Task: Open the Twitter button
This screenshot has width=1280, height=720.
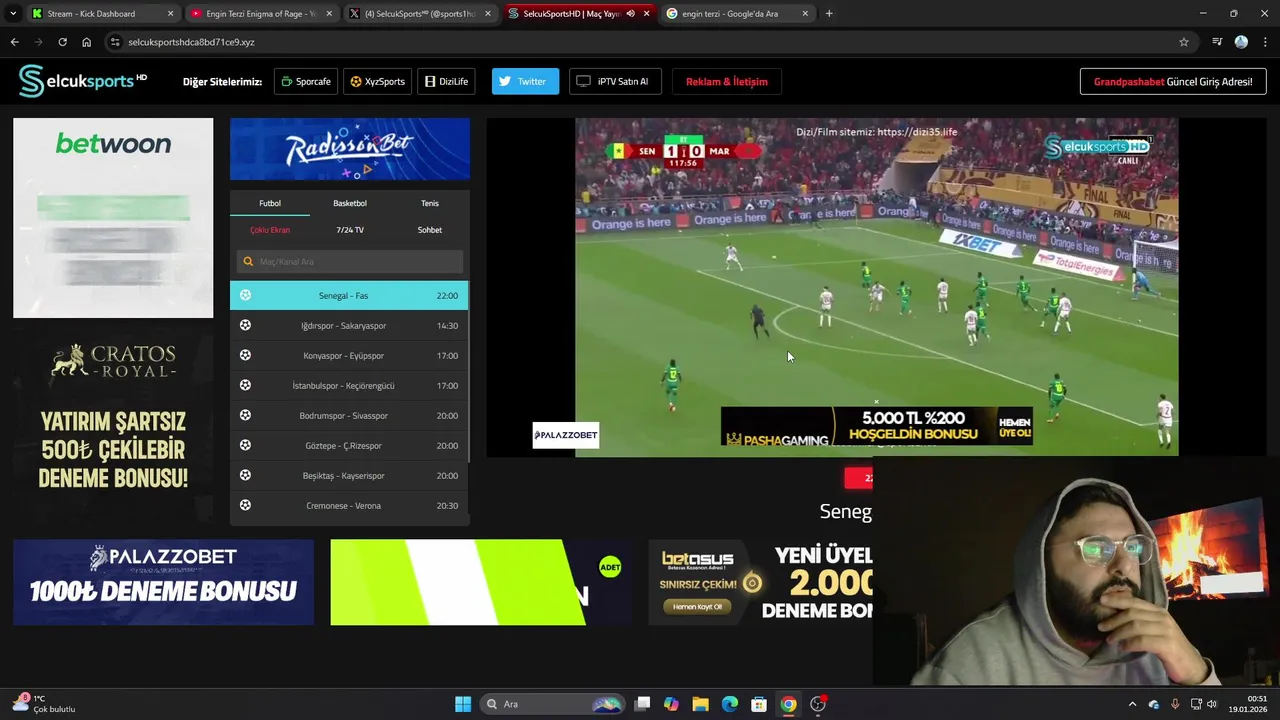Action: (525, 82)
